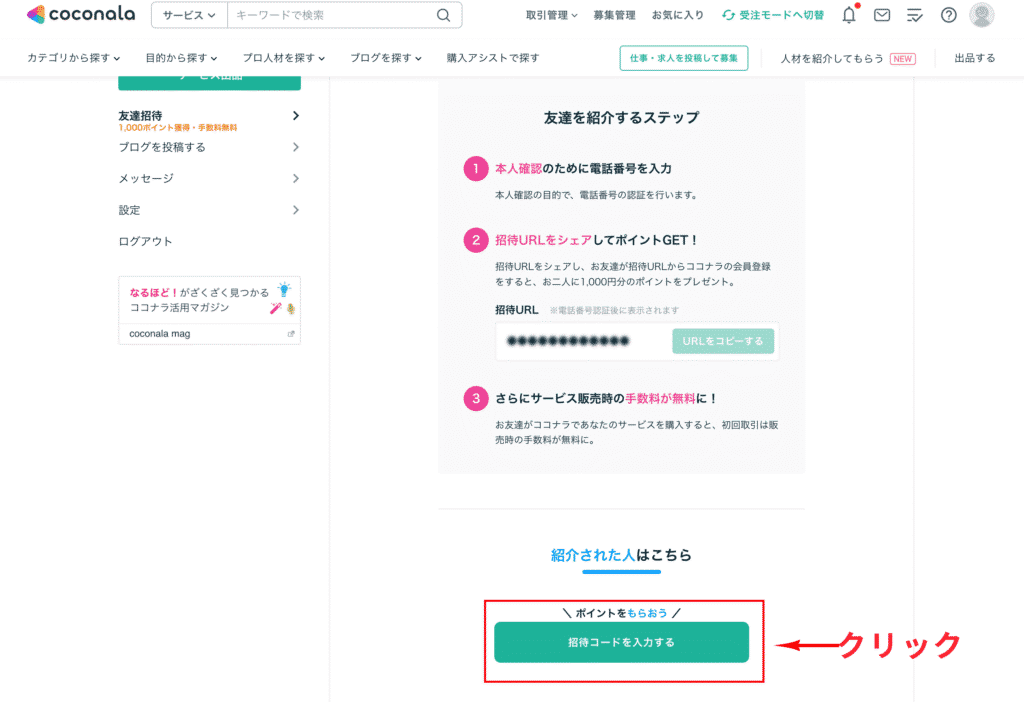Image resolution: width=1024 pixels, height=702 pixels.
Task: Open the to-do checklist icon
Action: pyautogui.click(x=914, y=15)
